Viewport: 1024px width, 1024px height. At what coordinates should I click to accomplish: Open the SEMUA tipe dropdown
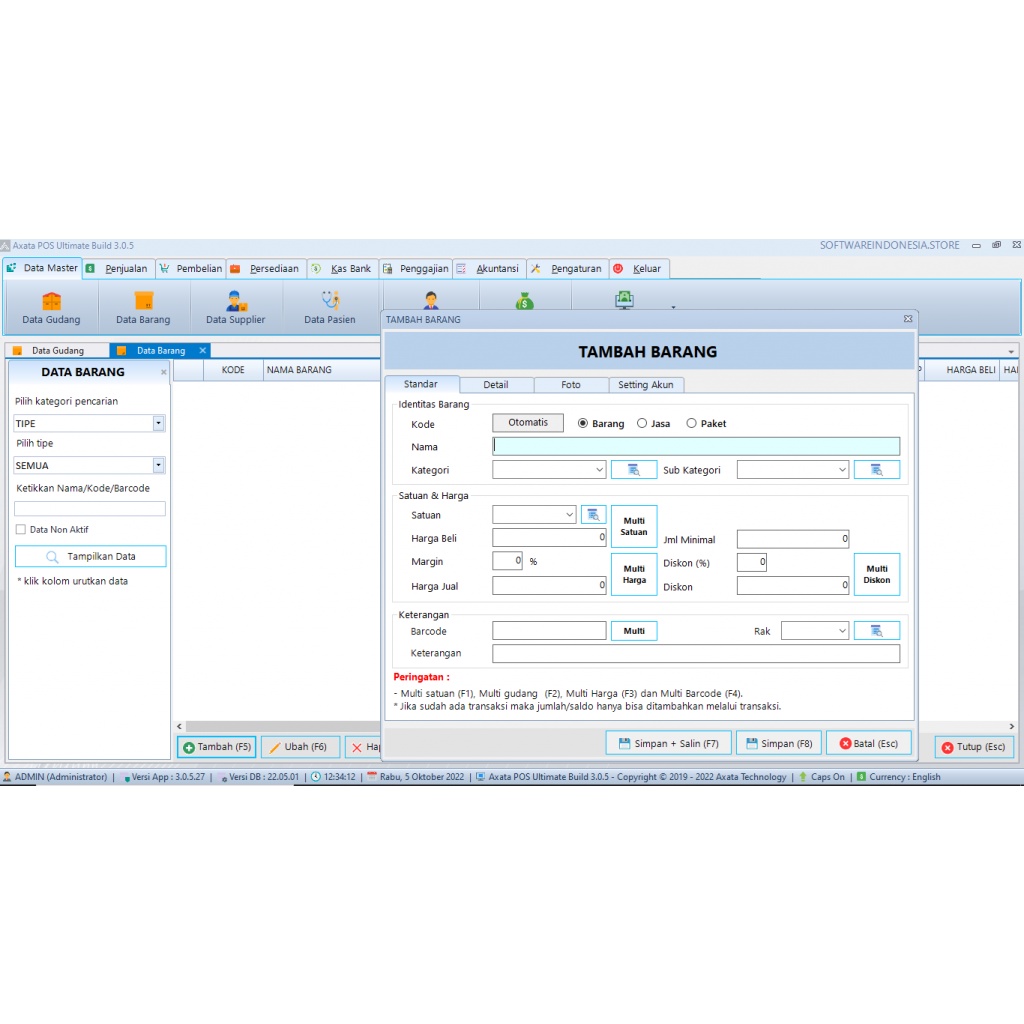[158, 465]
